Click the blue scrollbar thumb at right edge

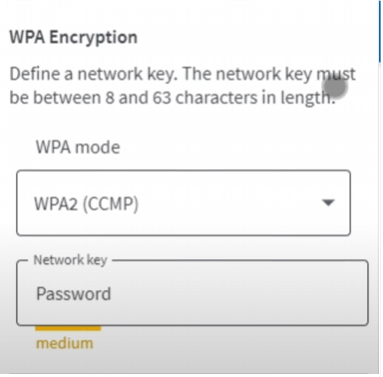380,31
